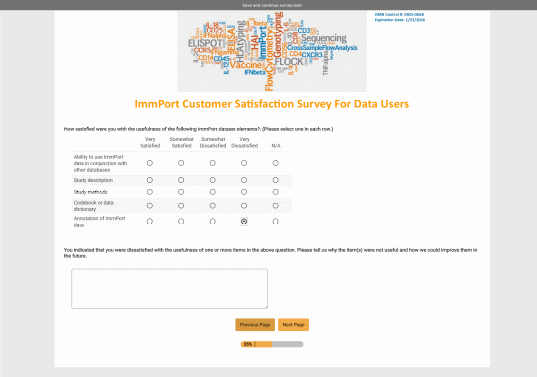Select Somewhat Satisfied for Study methods
The height and width of the screenshot is (377, 537).
click(181, 192)
